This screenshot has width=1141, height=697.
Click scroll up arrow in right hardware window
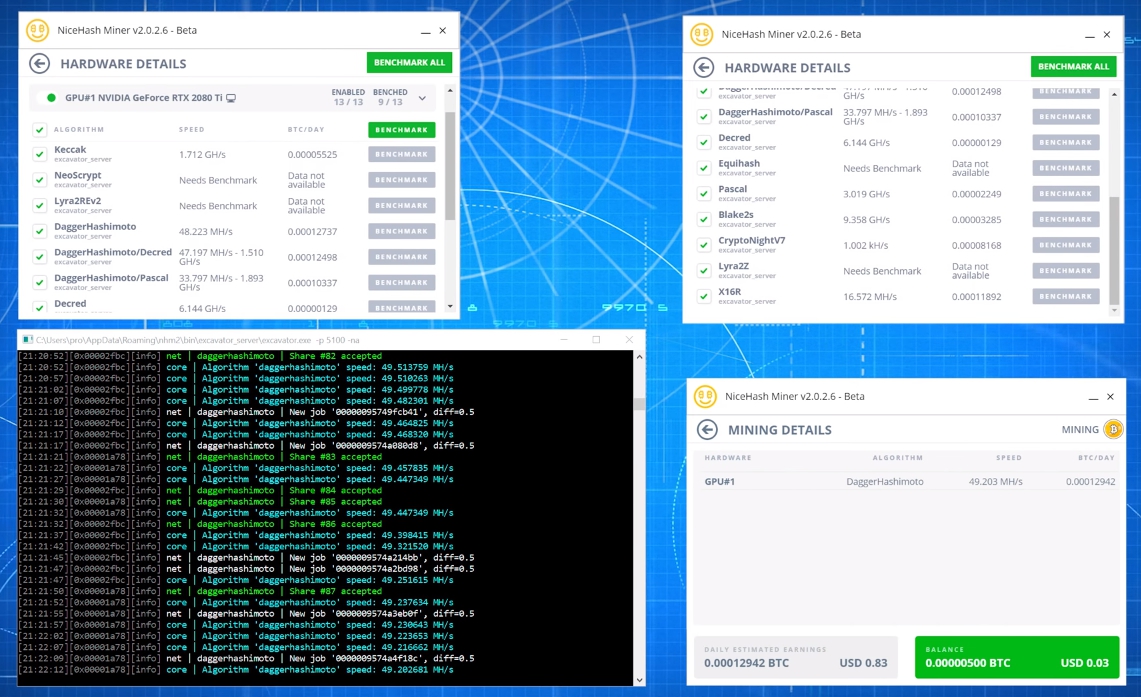[x=1114, y=95]
